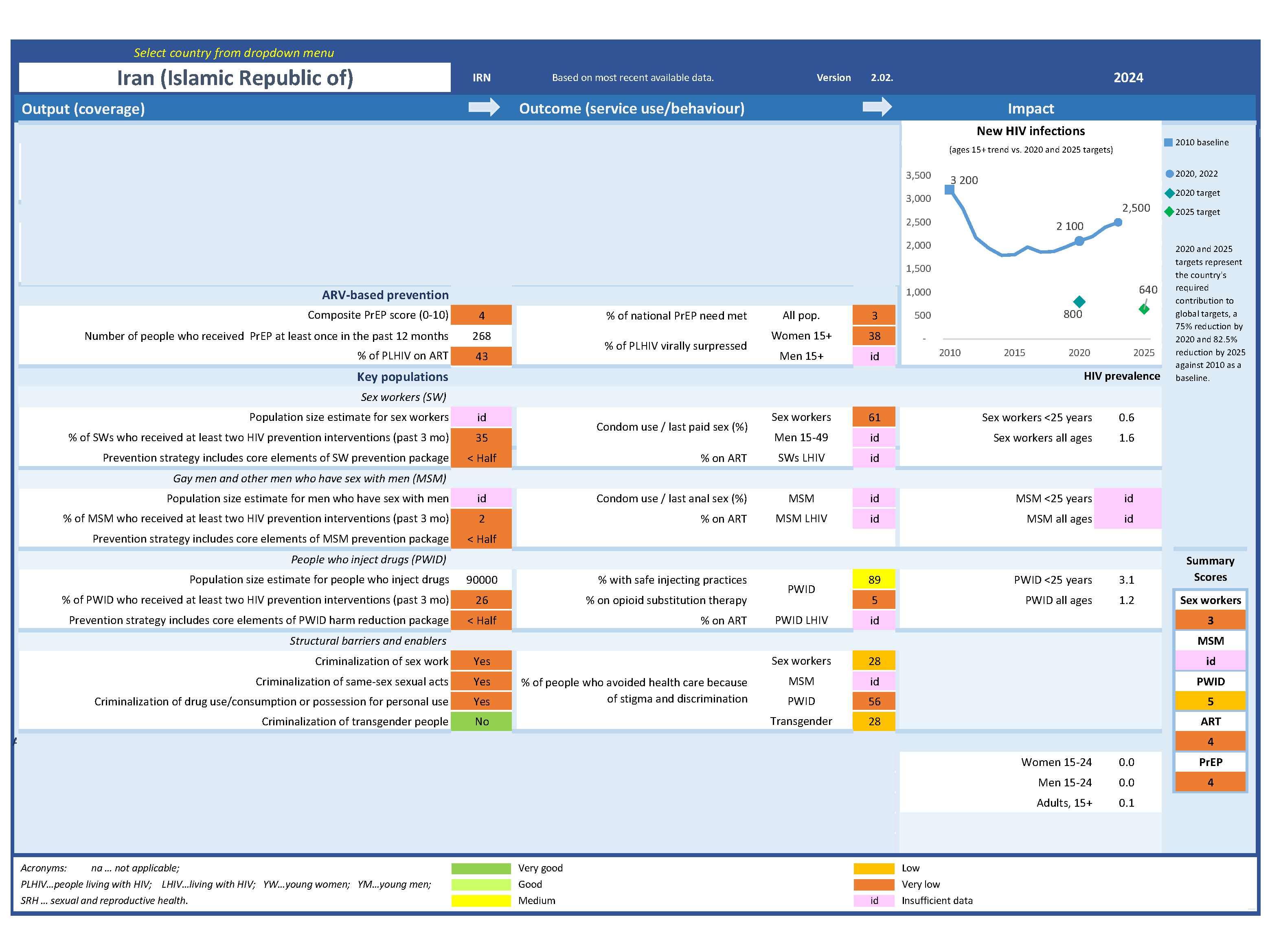Click the PWID <25 years prevalence 3.1
Screen dimensions: 1270x952
click(x=1126, y=580)
